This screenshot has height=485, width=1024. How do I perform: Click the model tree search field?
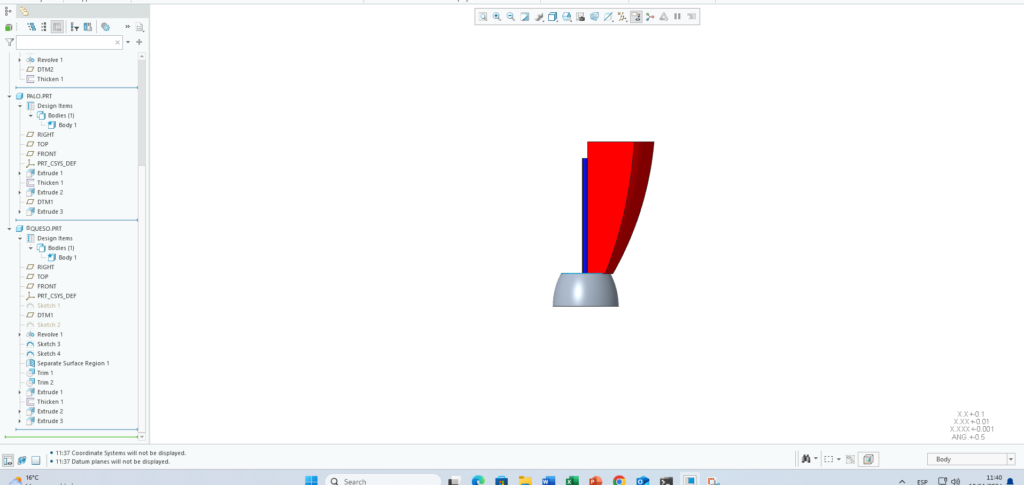click(65, 42)
